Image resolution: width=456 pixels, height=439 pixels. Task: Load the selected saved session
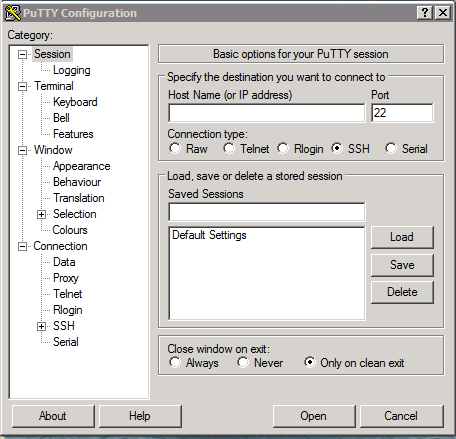402,237
